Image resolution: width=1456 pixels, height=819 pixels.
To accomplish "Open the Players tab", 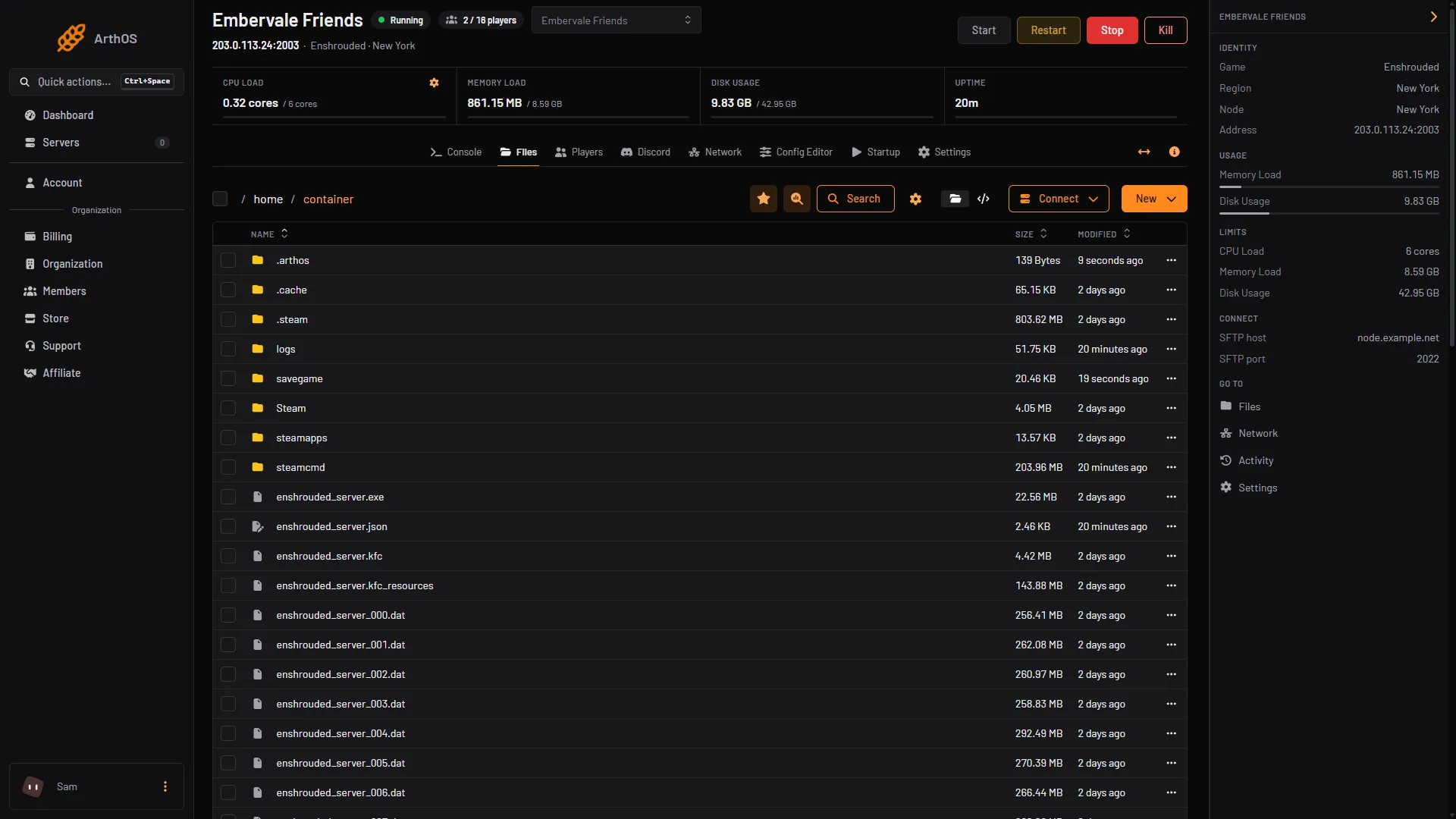I will (x=579, y=152).
